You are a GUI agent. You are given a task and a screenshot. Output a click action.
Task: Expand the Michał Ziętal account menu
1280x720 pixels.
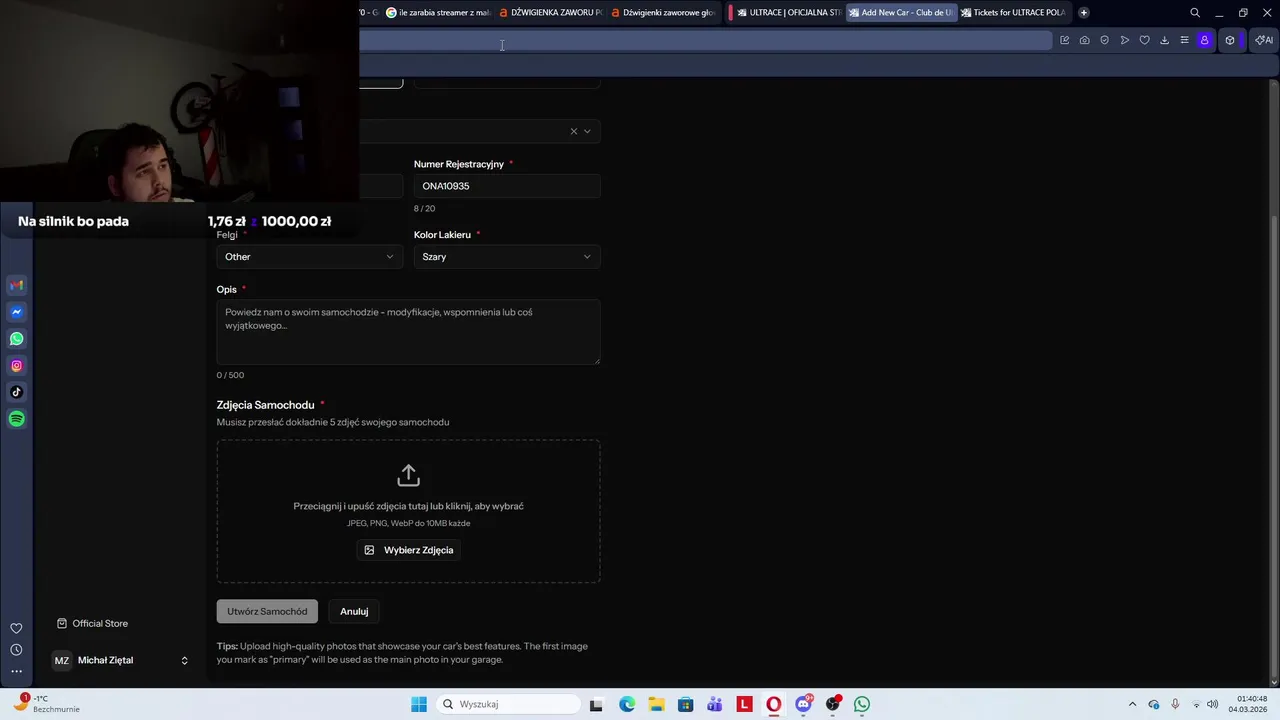(x=120, y=660)
